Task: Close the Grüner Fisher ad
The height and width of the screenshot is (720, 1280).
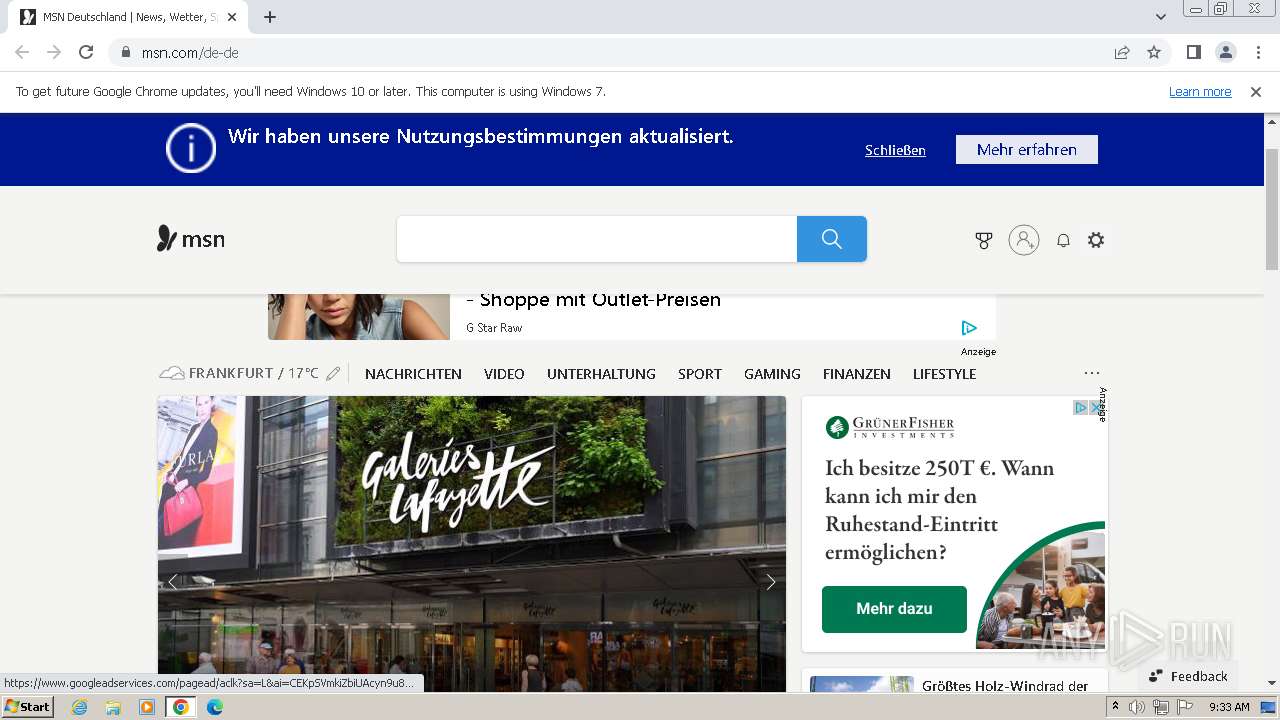Action: tap(1096, 408)
